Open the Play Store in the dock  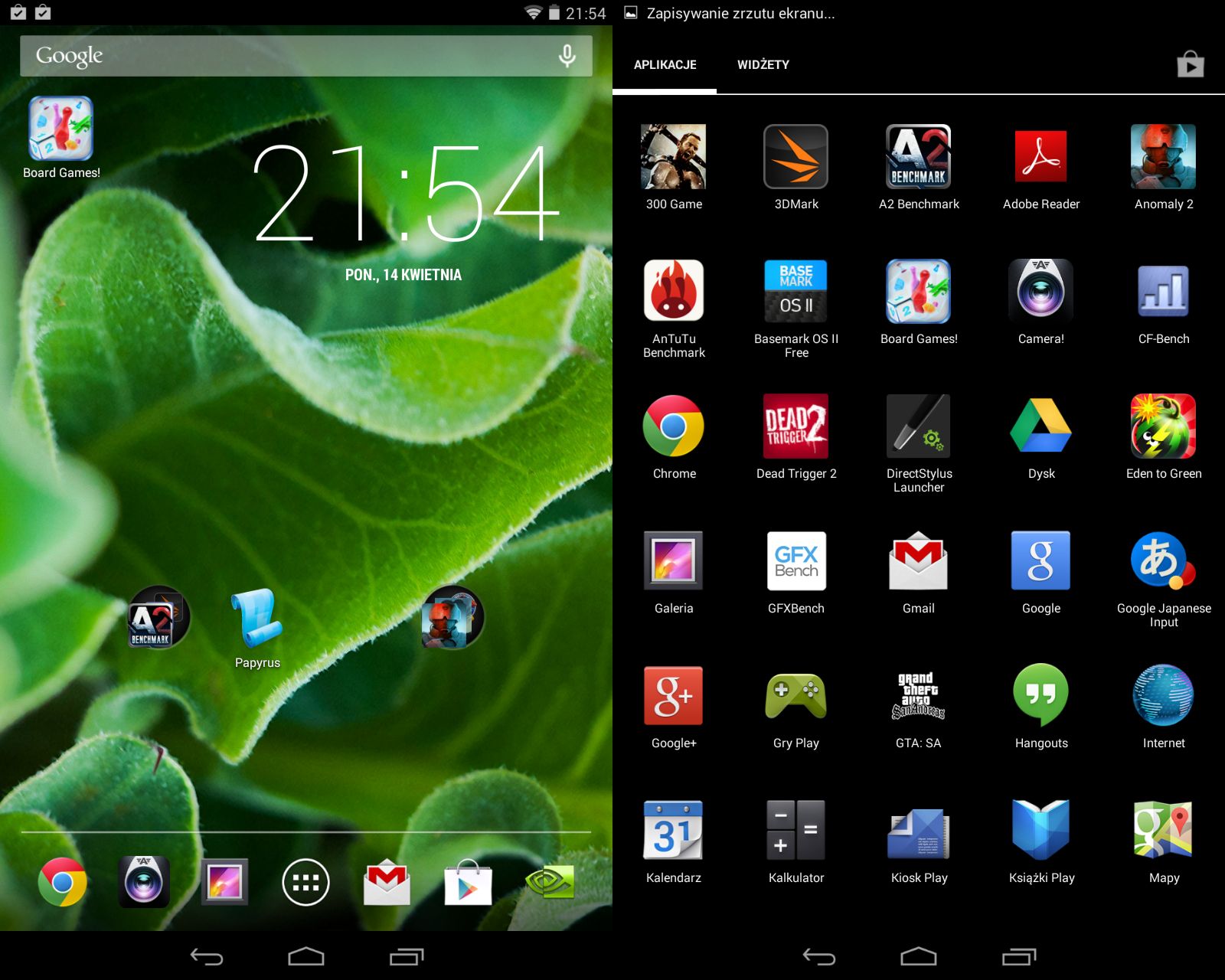point(469,882)
